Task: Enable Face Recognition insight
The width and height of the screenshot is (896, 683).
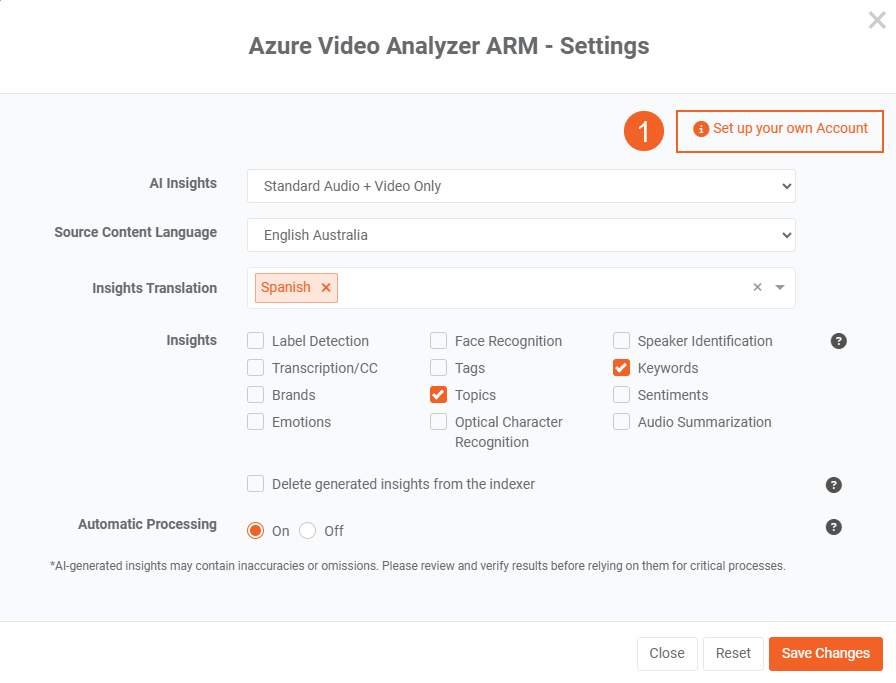Action: tap(439, 341)
